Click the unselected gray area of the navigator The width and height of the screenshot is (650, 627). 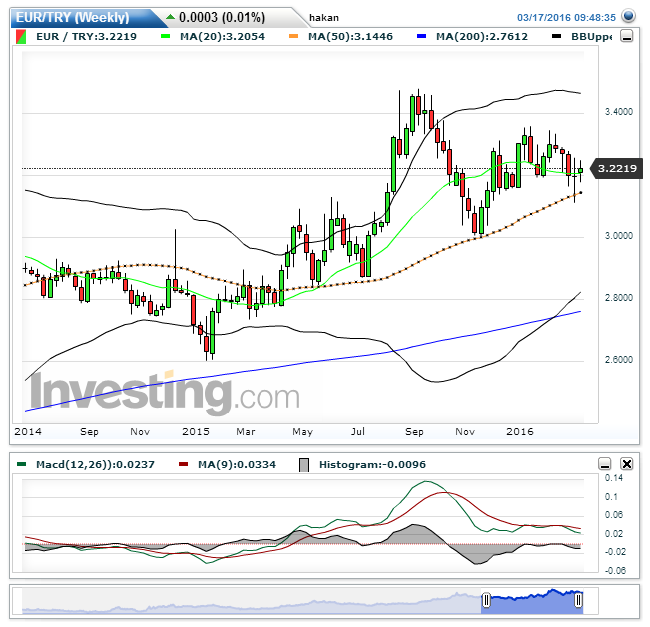tap(251, 601)
